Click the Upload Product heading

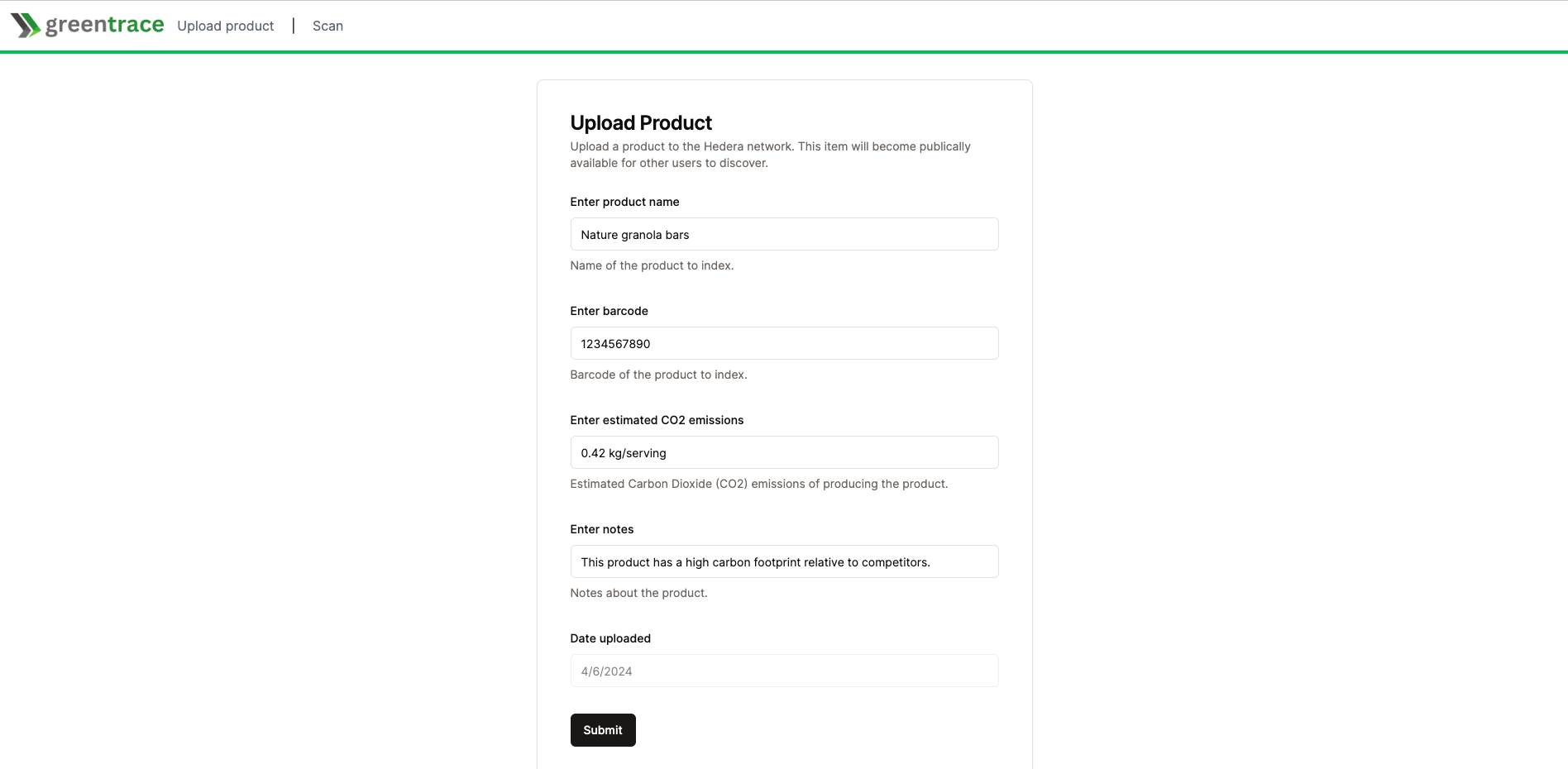pyautogui.click(x=641, y=122)
